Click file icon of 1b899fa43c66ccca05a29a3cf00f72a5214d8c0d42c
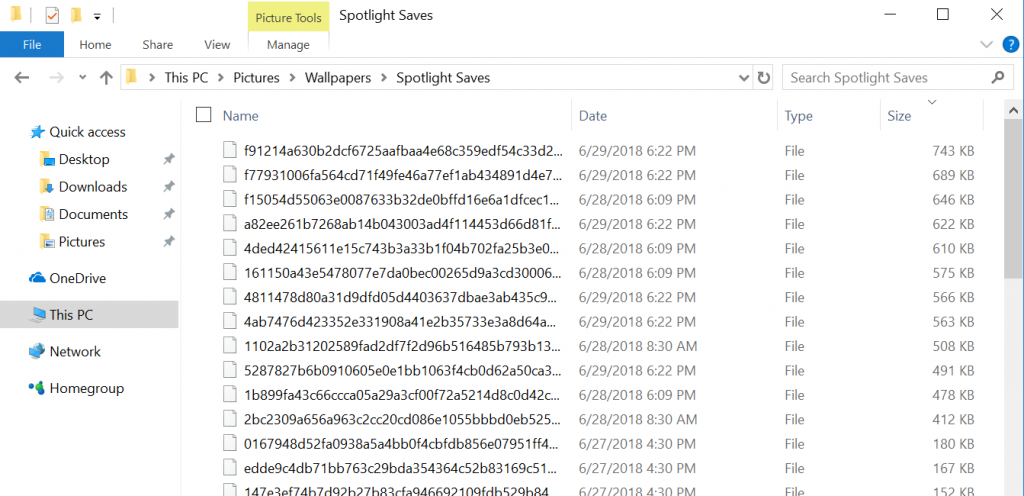The width and height of the screenshot is (1024, 496). (229, 394)
